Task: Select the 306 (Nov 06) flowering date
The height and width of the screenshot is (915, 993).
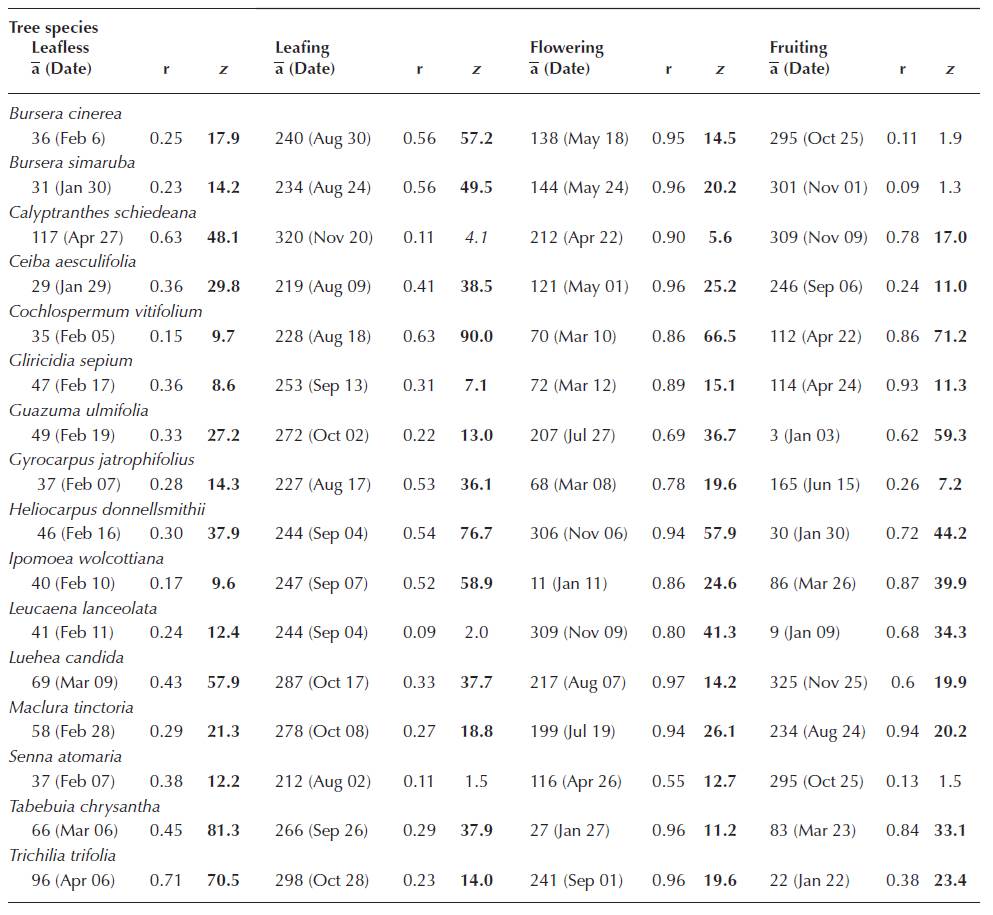Action: 579,534
